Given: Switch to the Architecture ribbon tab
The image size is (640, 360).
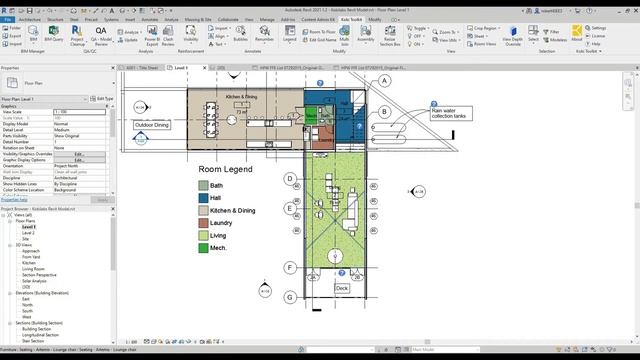Looking at the screenshot, I should [30, 19].
